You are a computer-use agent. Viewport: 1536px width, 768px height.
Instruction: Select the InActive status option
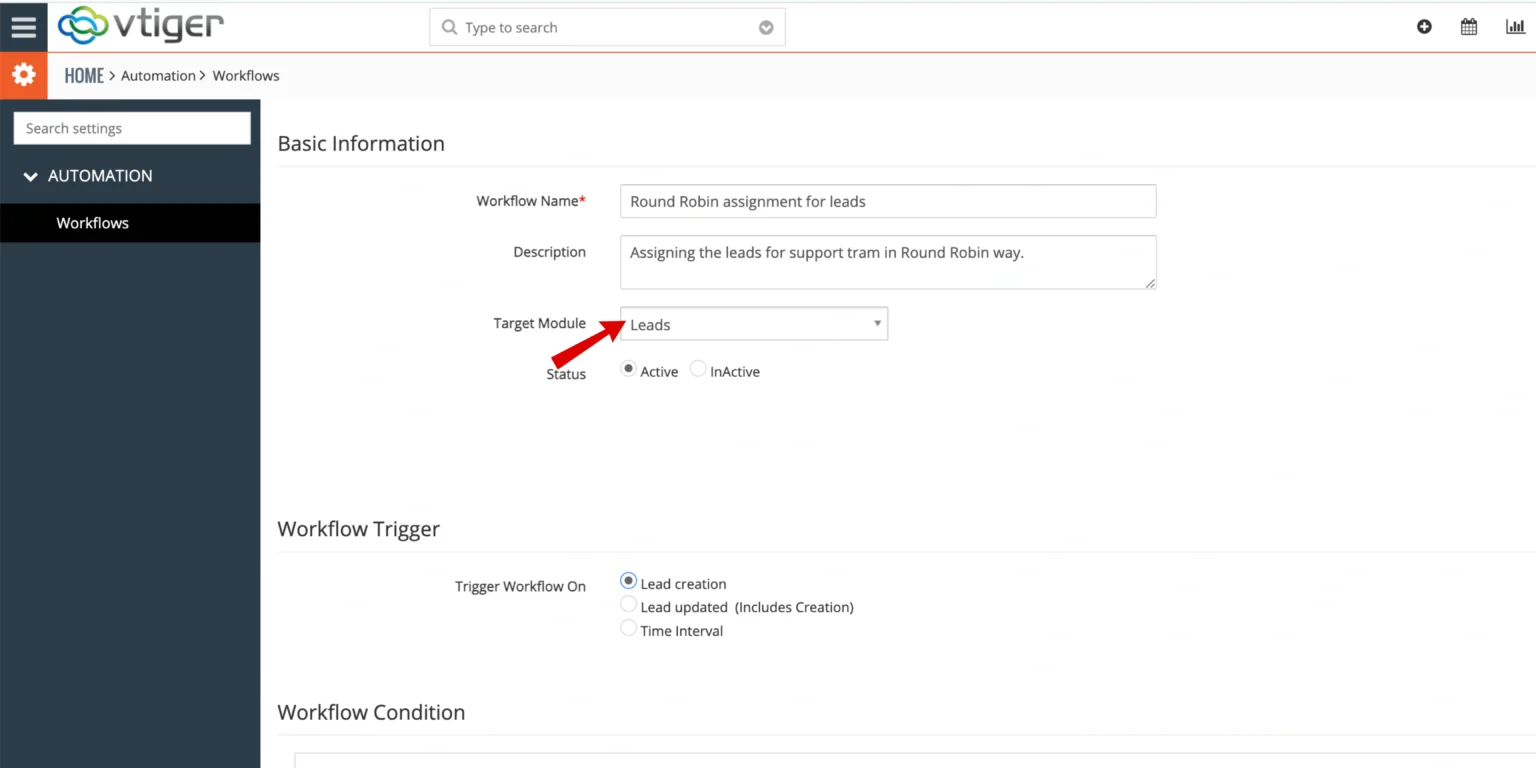point(697,369)
